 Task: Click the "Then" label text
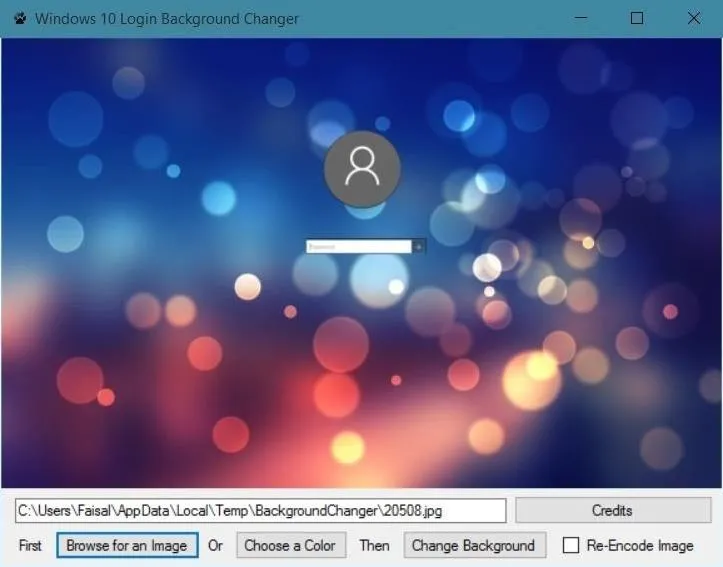374,546
